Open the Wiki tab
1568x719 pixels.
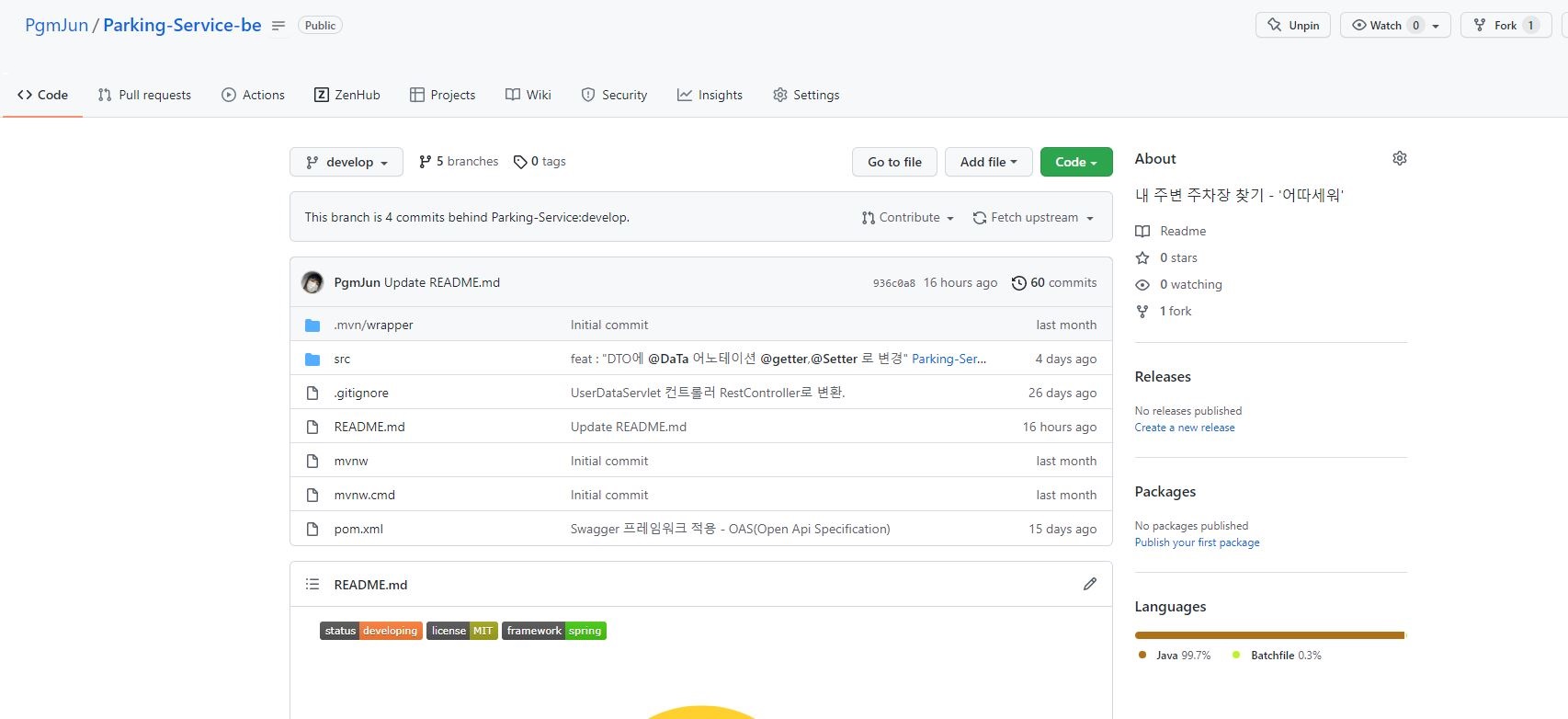click(x=528, y=95)
